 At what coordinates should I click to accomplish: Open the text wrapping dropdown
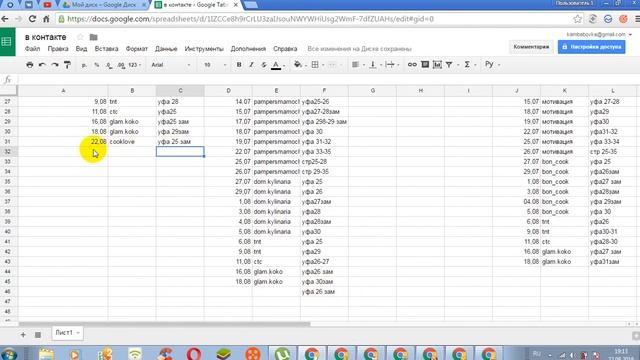(x=392, y=64)
